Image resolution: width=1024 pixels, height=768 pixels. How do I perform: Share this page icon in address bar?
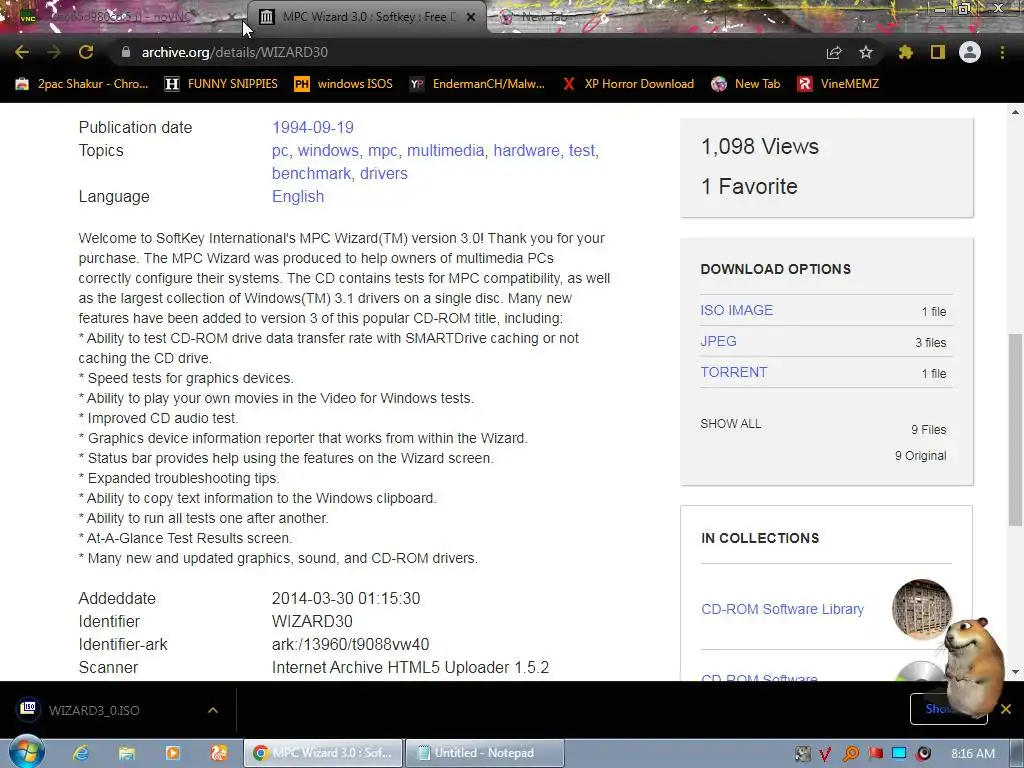click(x=834, y=52)
